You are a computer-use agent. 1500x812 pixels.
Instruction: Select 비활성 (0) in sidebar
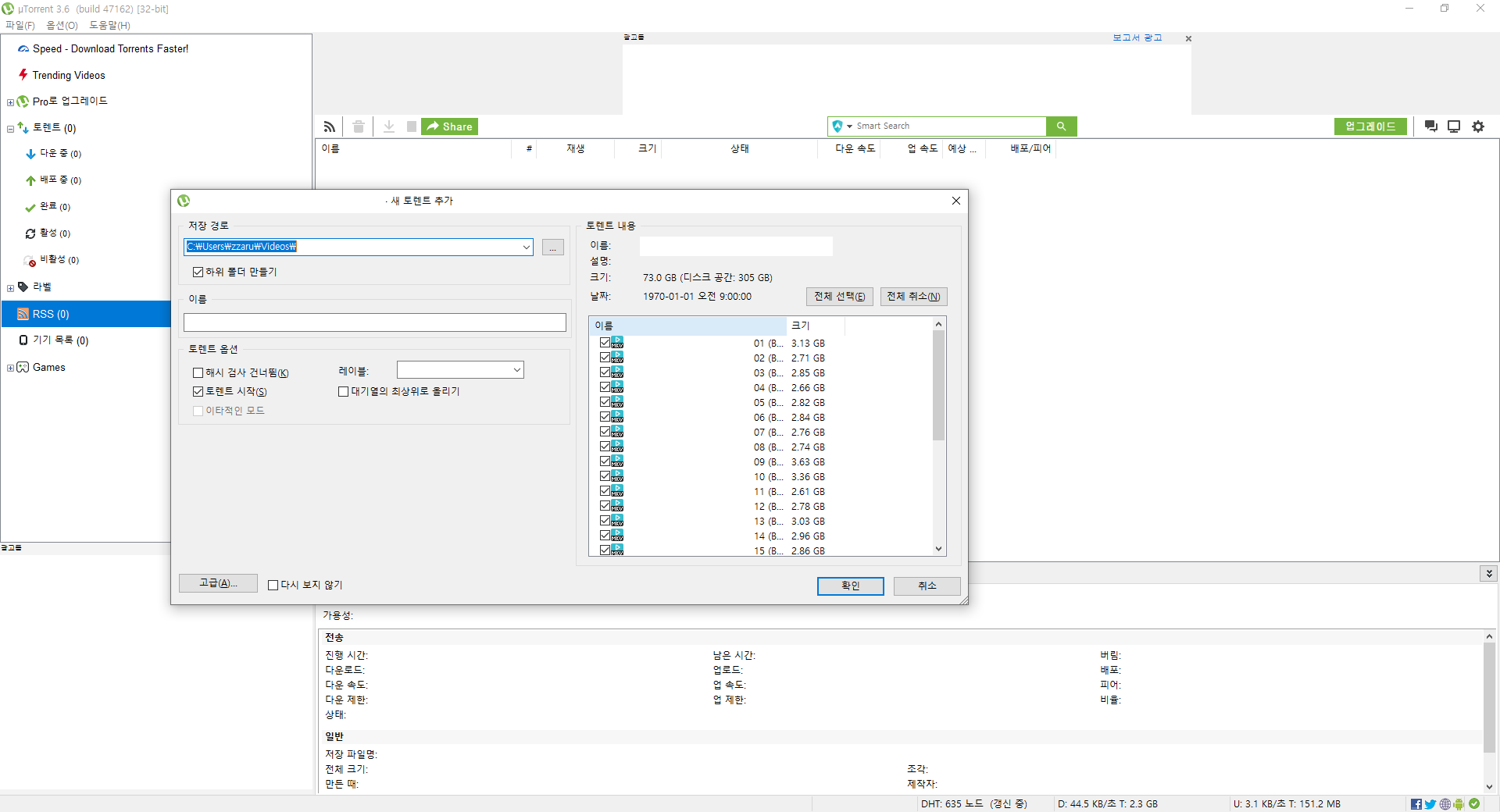click(x=59, y=260)
